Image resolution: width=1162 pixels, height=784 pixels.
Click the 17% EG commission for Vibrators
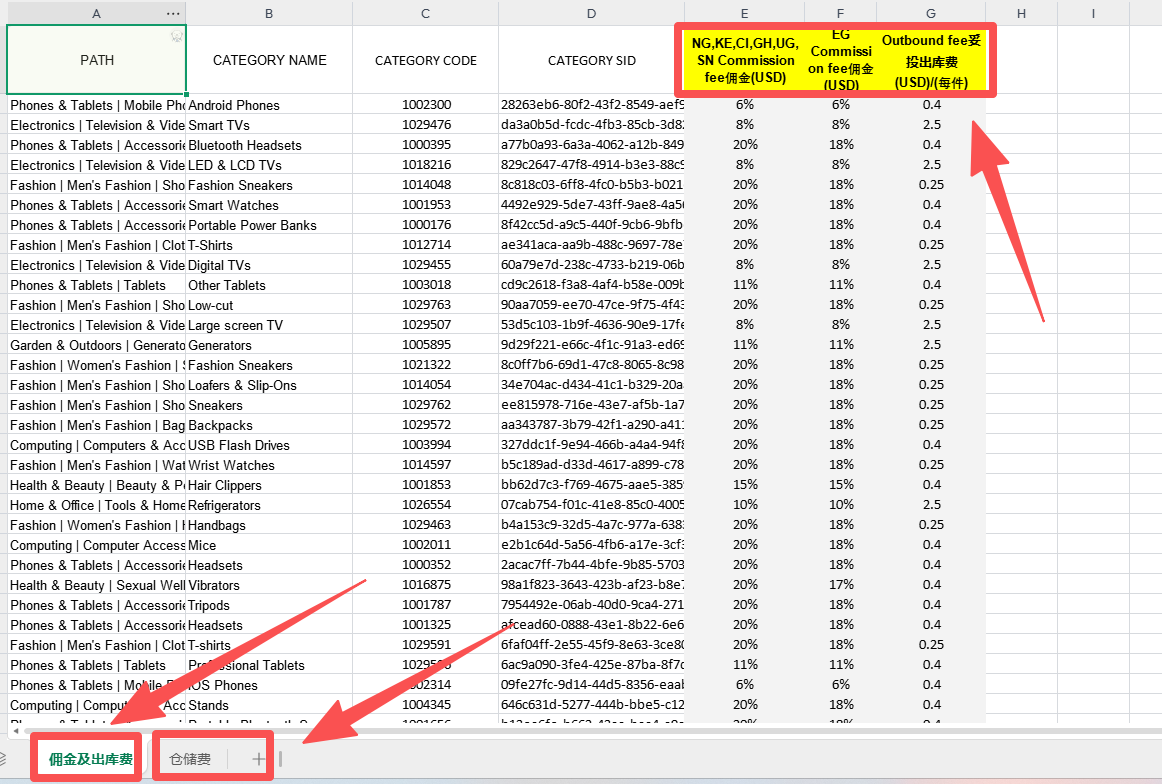[x=840, y=585]
